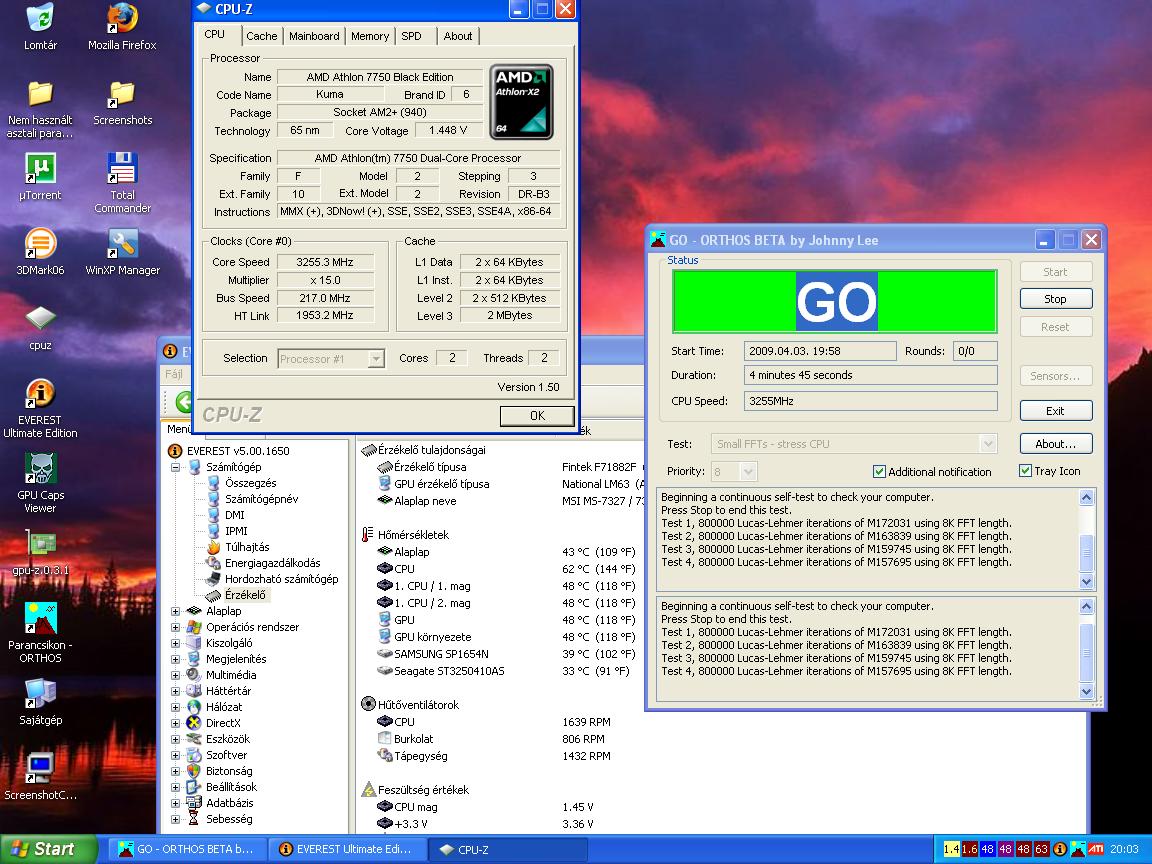1152x864 pixels.
Task: Open the µTorrent desktop shortcut
Action: (40, 177)
